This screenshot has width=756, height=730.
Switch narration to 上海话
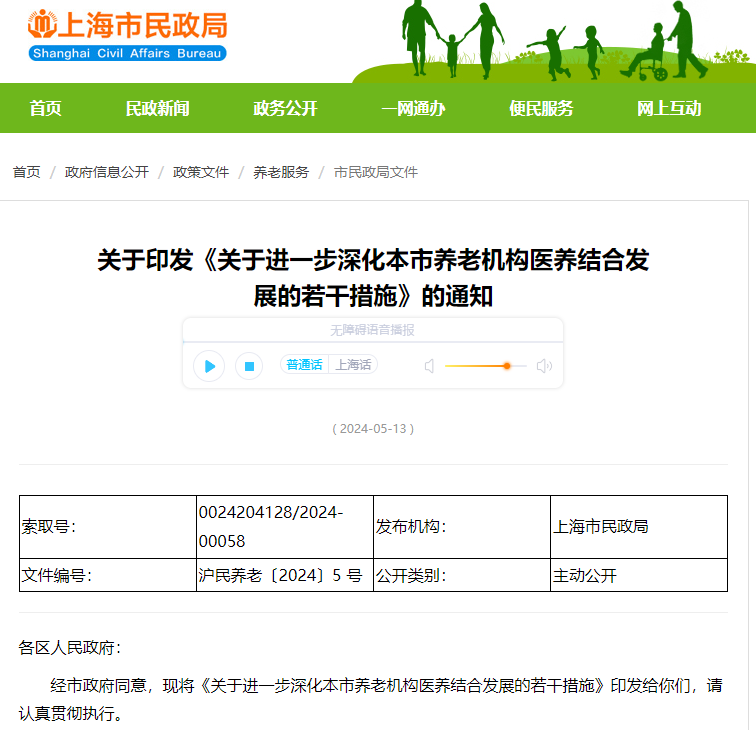pos(353,365)
